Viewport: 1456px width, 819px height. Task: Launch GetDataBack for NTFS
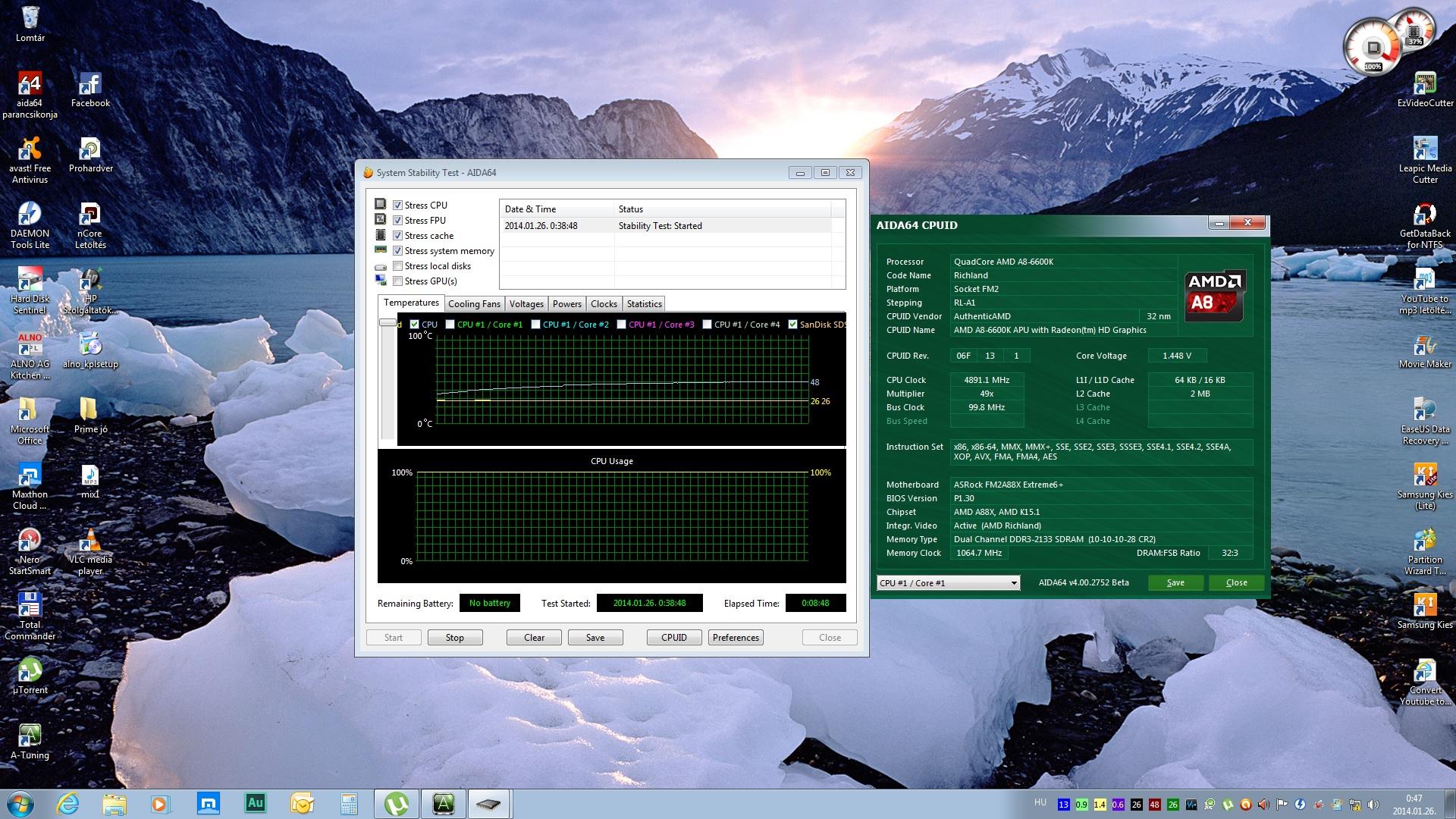pos(1425,224)
